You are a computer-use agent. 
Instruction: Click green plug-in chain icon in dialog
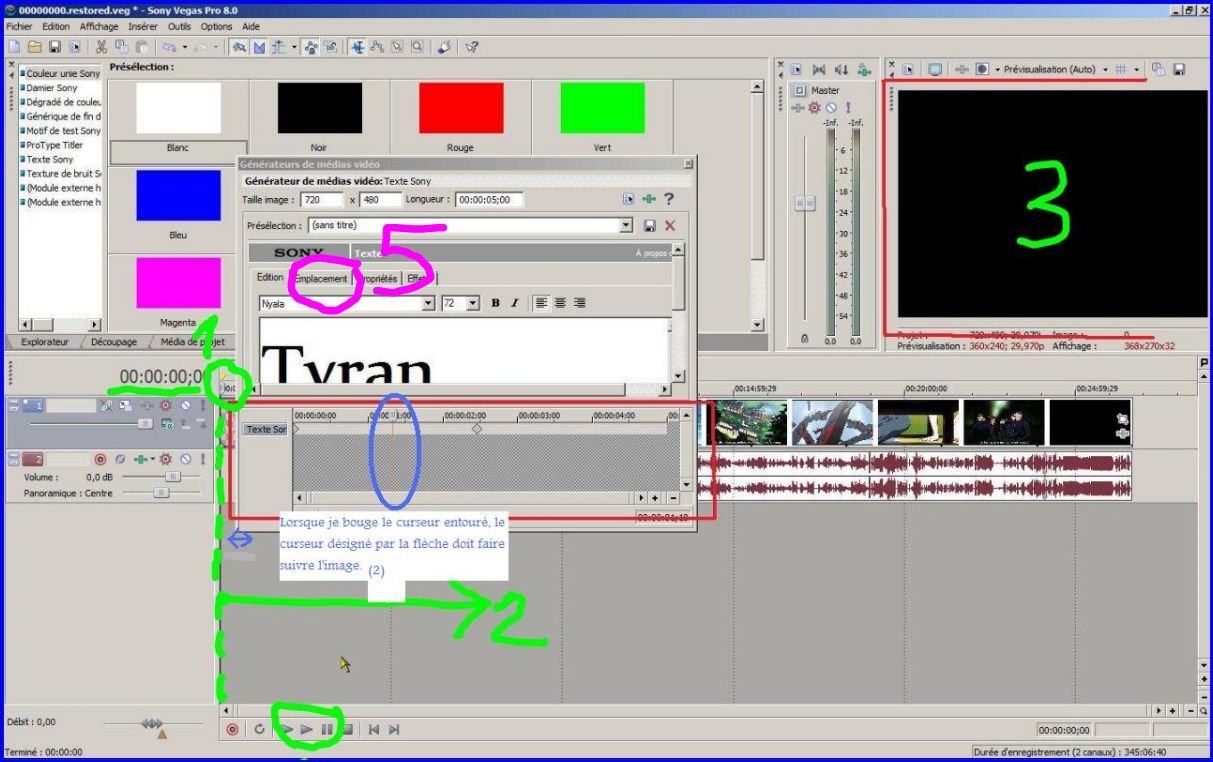[648, 199]
